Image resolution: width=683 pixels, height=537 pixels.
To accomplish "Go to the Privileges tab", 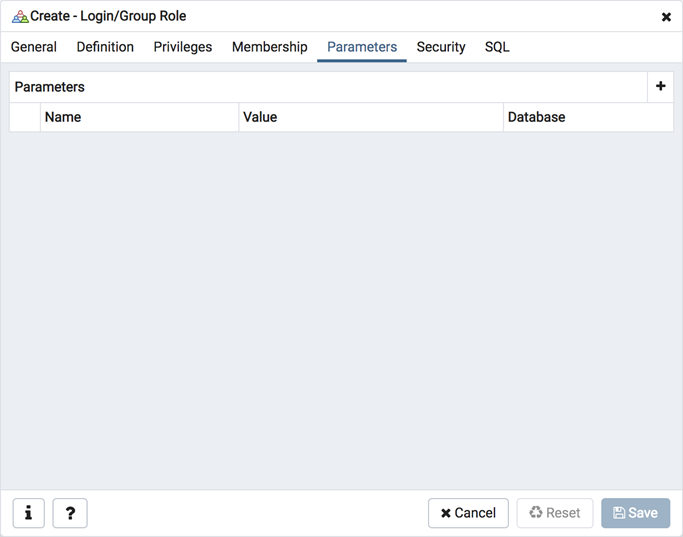I will pos(183,47).
